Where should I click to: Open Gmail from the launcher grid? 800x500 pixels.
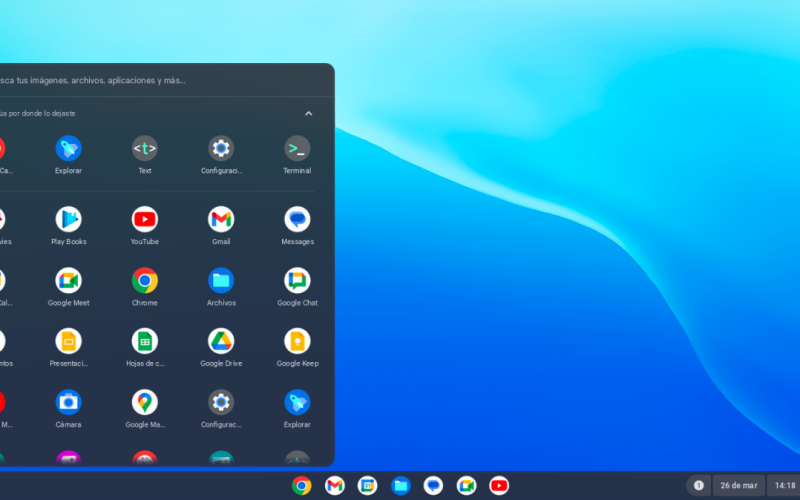[221, 219]
